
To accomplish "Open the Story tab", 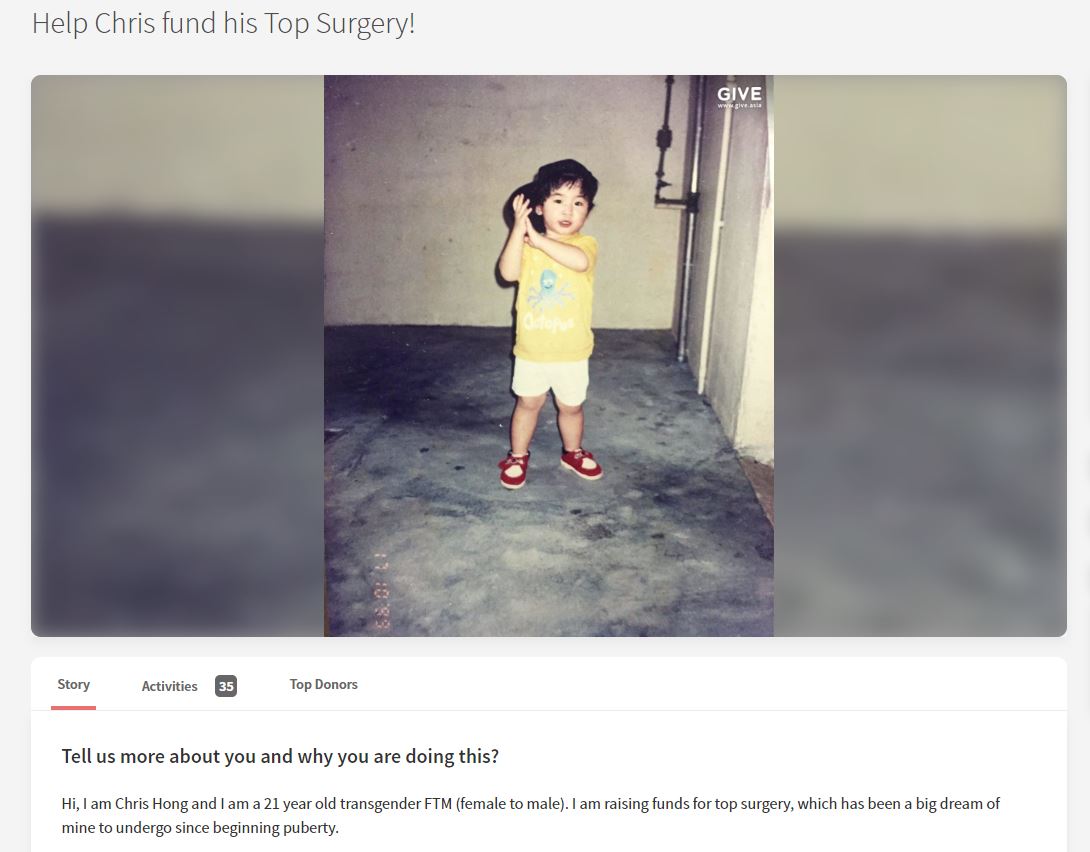I will 73,685.
